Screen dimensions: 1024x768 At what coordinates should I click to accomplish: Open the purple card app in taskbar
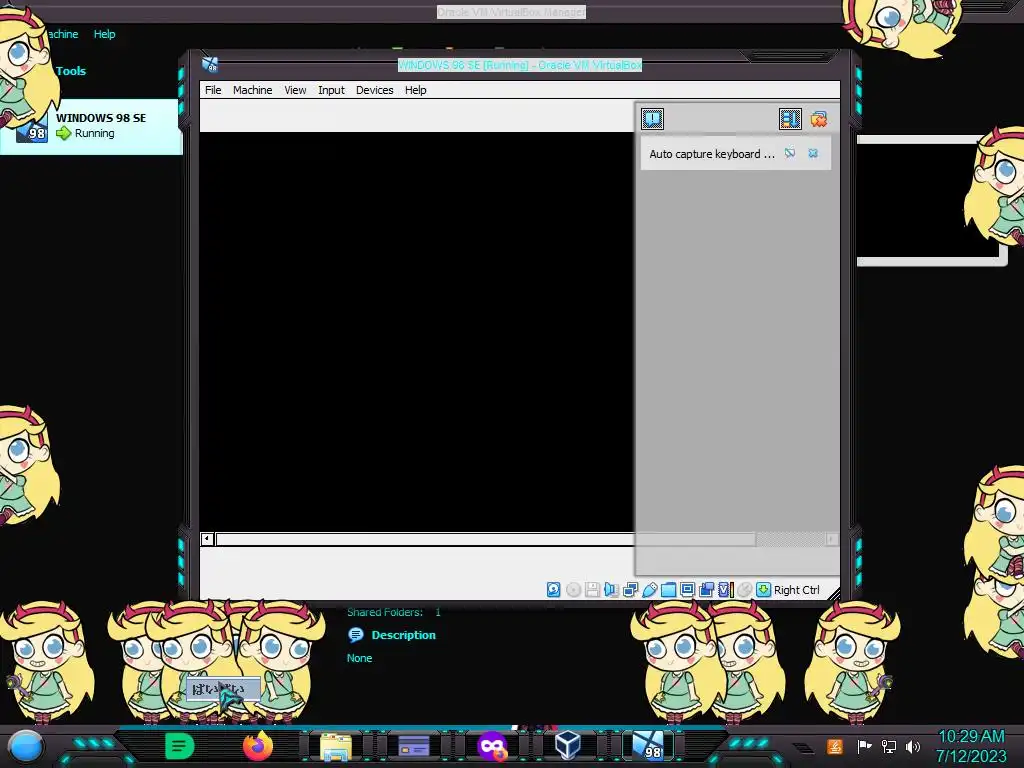point(413,746)
